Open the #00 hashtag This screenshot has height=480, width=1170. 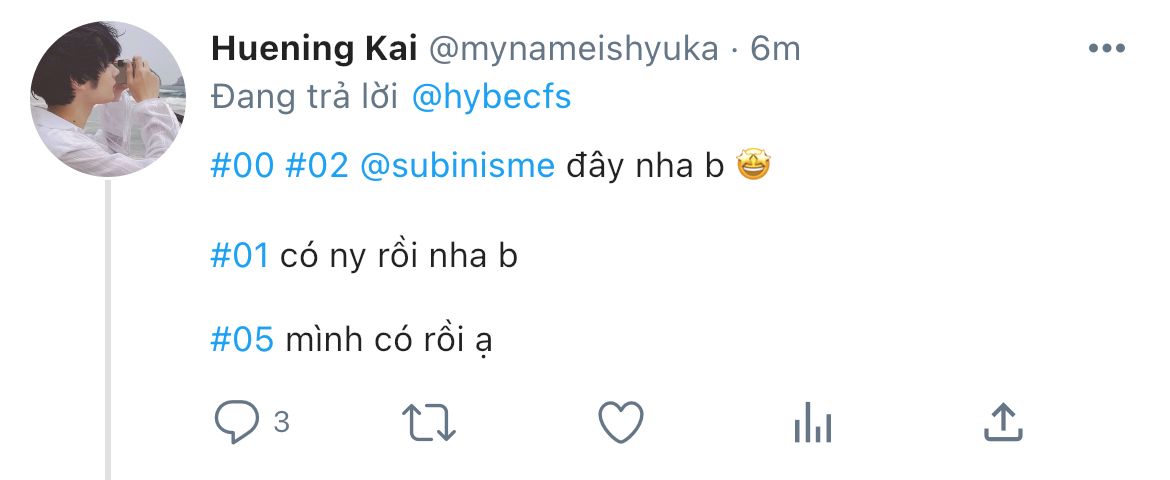[x=242, y=166]
